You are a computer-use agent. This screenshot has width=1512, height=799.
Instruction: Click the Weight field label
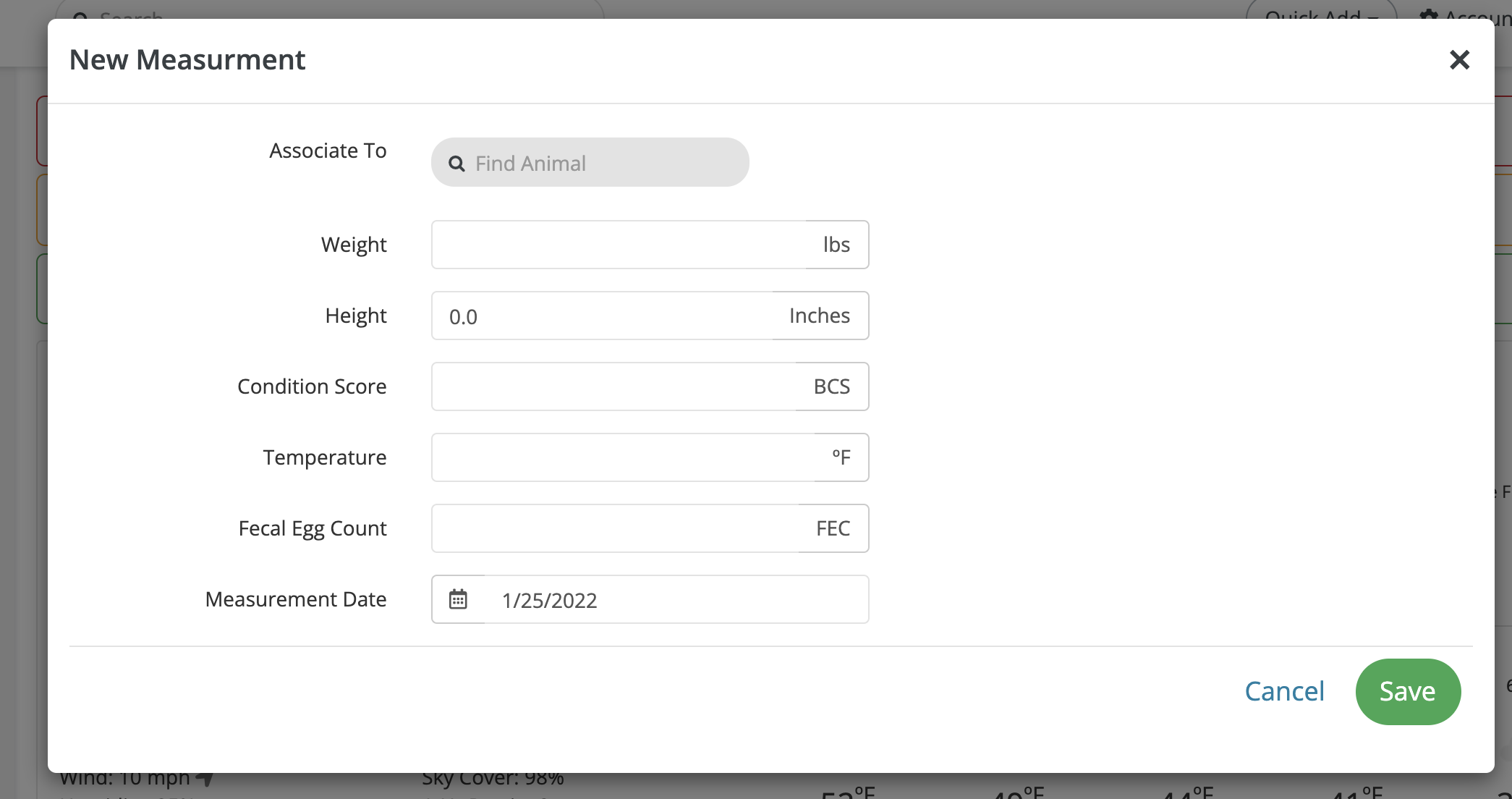coord(354,245)
